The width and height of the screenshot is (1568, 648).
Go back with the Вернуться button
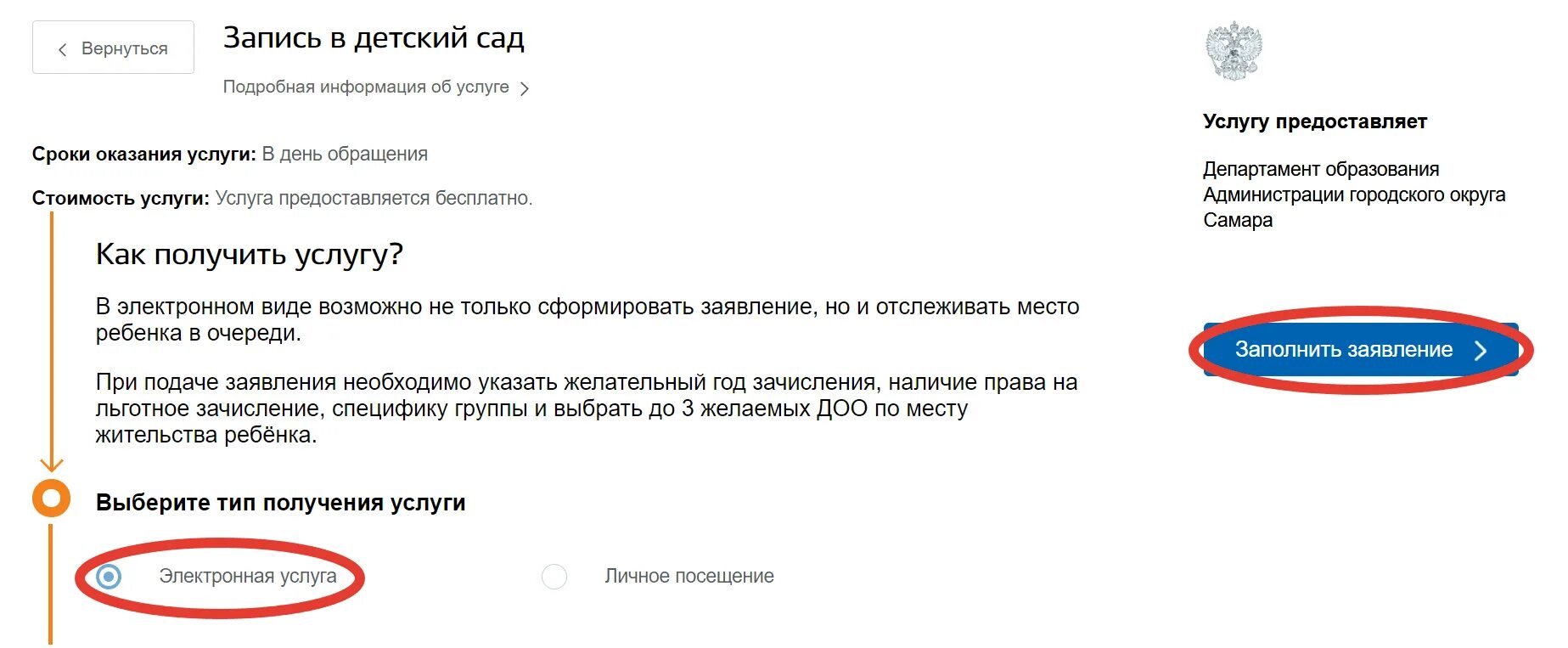point(113,47)
